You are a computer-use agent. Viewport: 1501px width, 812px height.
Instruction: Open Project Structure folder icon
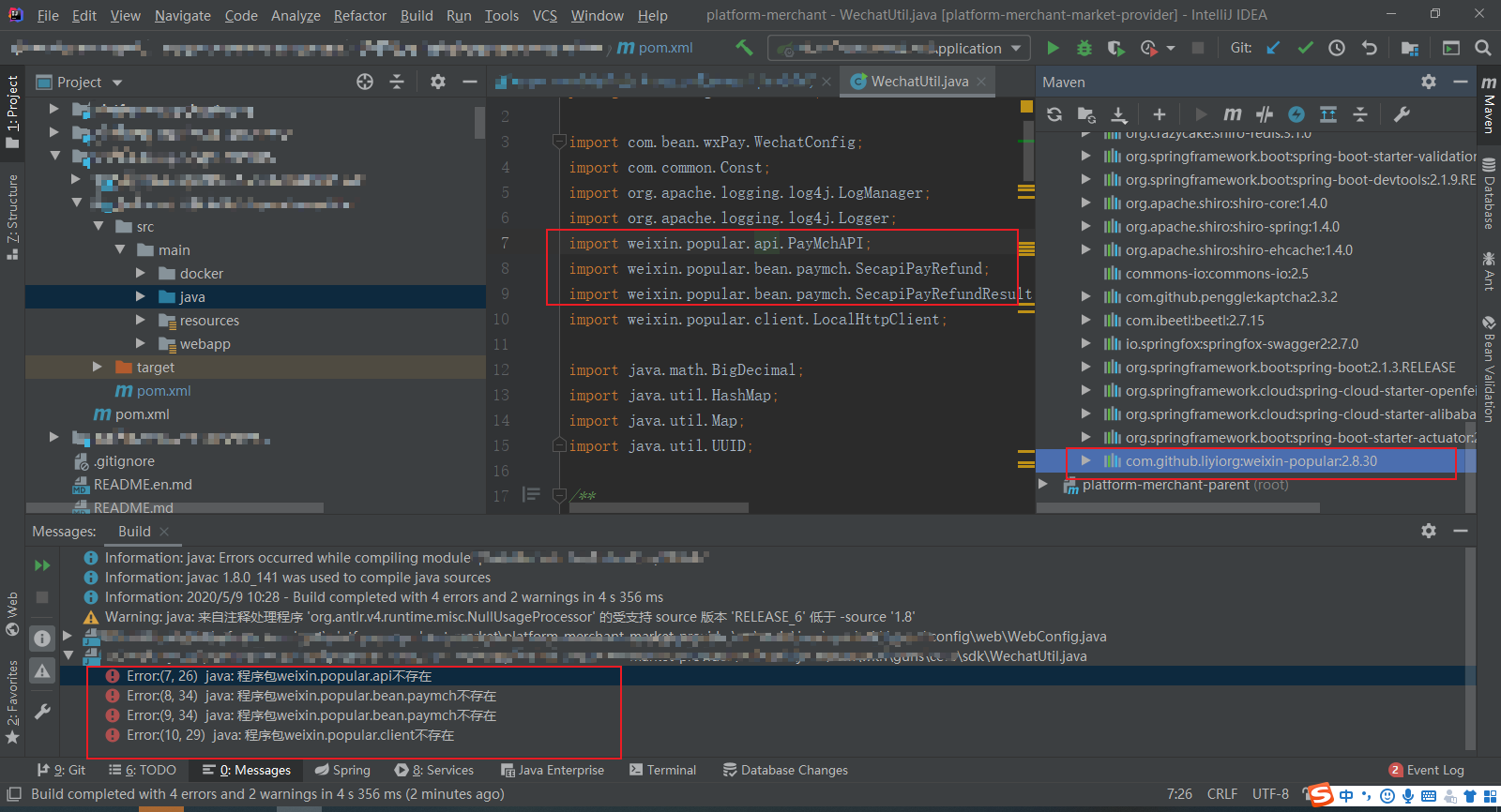coord(1409,48)
